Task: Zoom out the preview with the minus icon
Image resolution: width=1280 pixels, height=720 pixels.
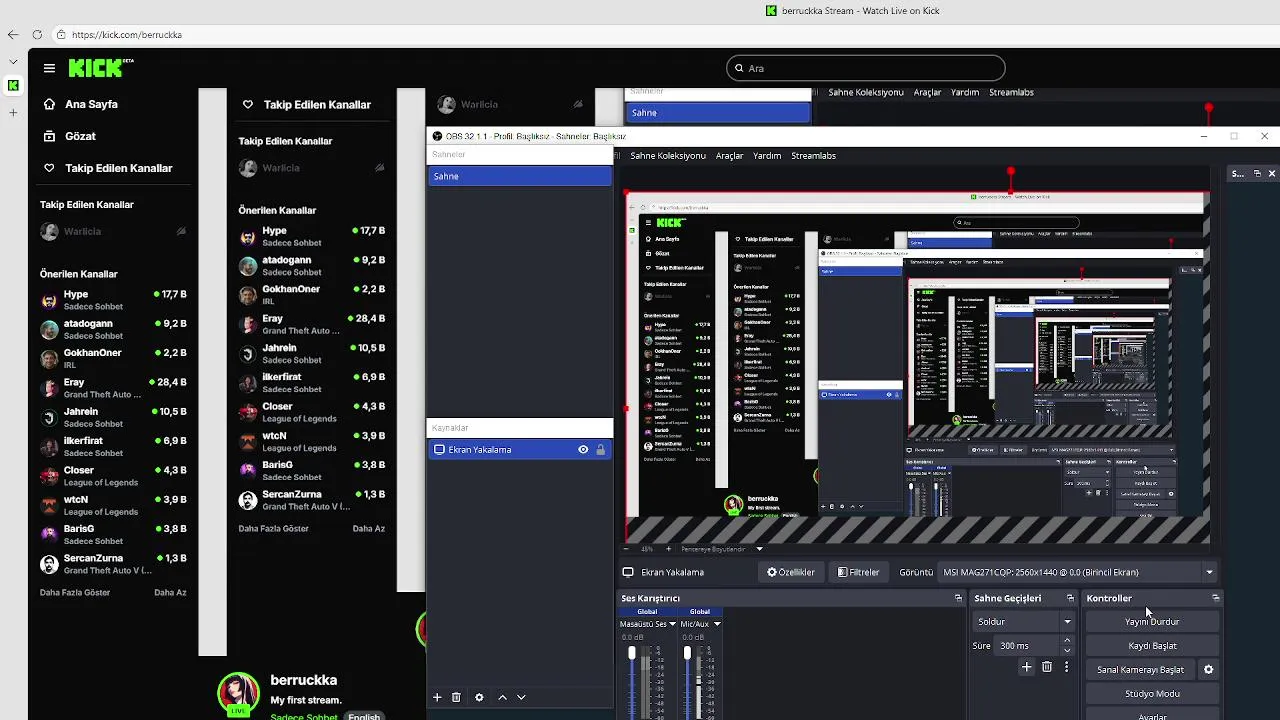Action: click(628, 549)
